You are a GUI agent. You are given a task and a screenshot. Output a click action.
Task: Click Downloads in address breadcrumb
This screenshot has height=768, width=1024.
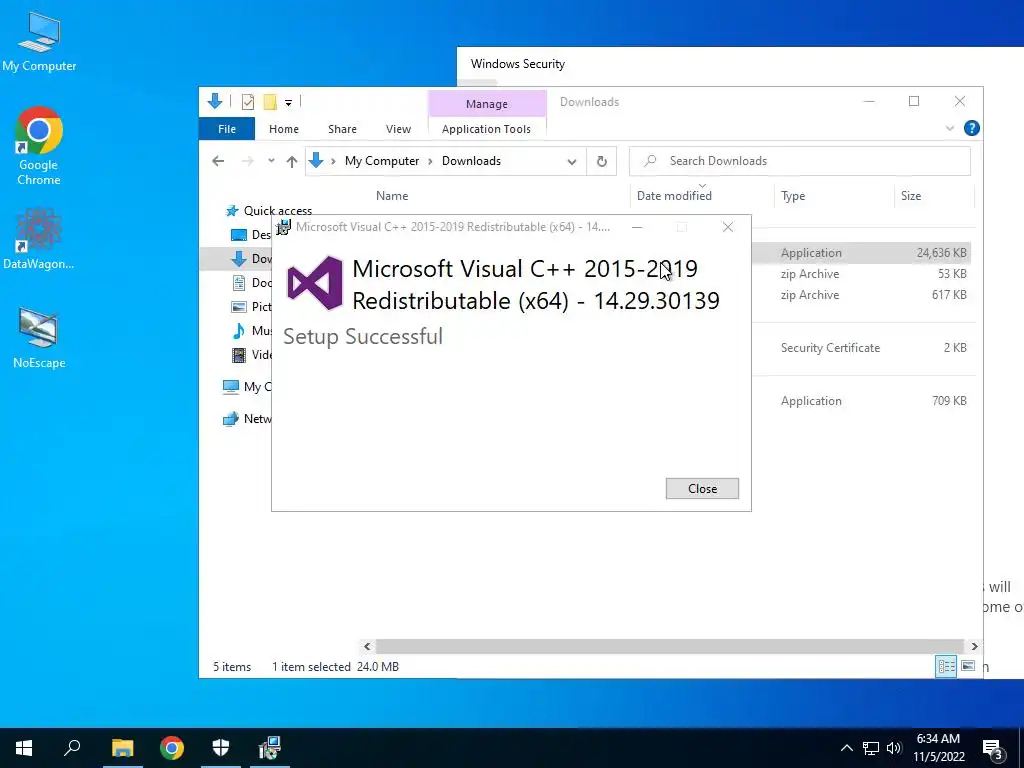(x=472, y=161)
